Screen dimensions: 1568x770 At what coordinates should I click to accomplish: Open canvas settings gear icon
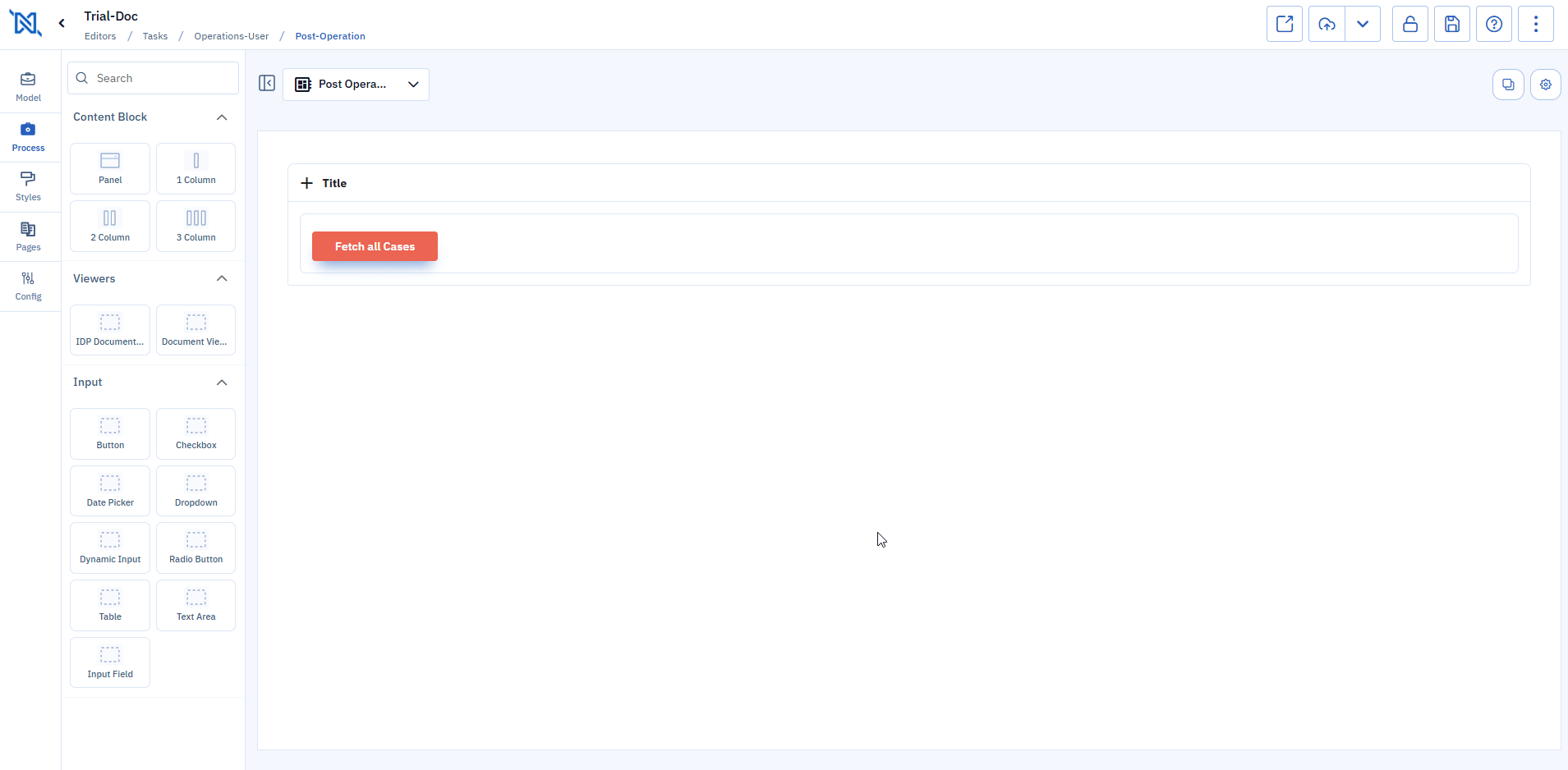pyautogui.click(x=1546, y=85)
